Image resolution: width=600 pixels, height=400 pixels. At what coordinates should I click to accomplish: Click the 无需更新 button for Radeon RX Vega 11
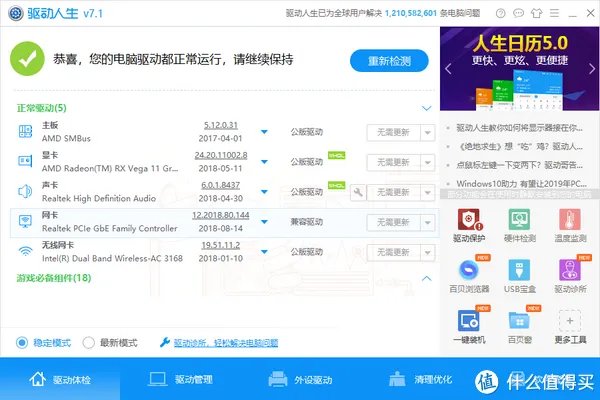[393, 163]
